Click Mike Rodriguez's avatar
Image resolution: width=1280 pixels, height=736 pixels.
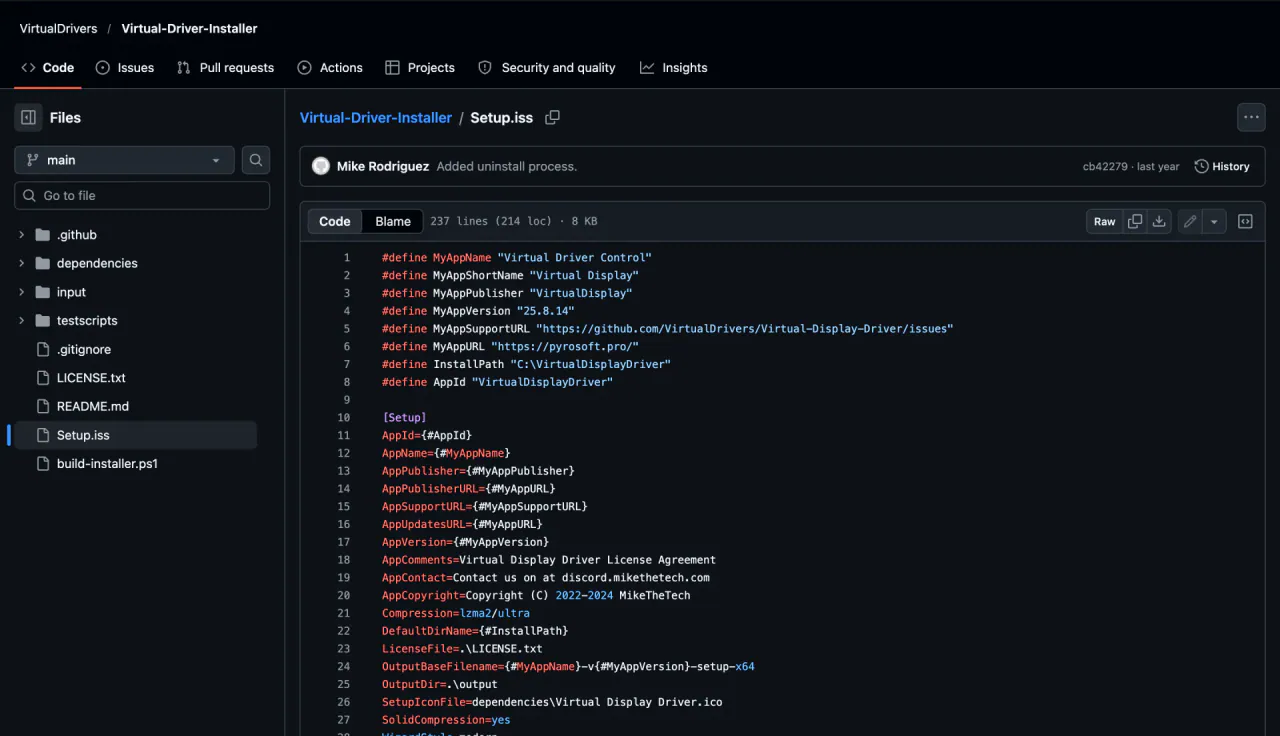tap(321, 166)
